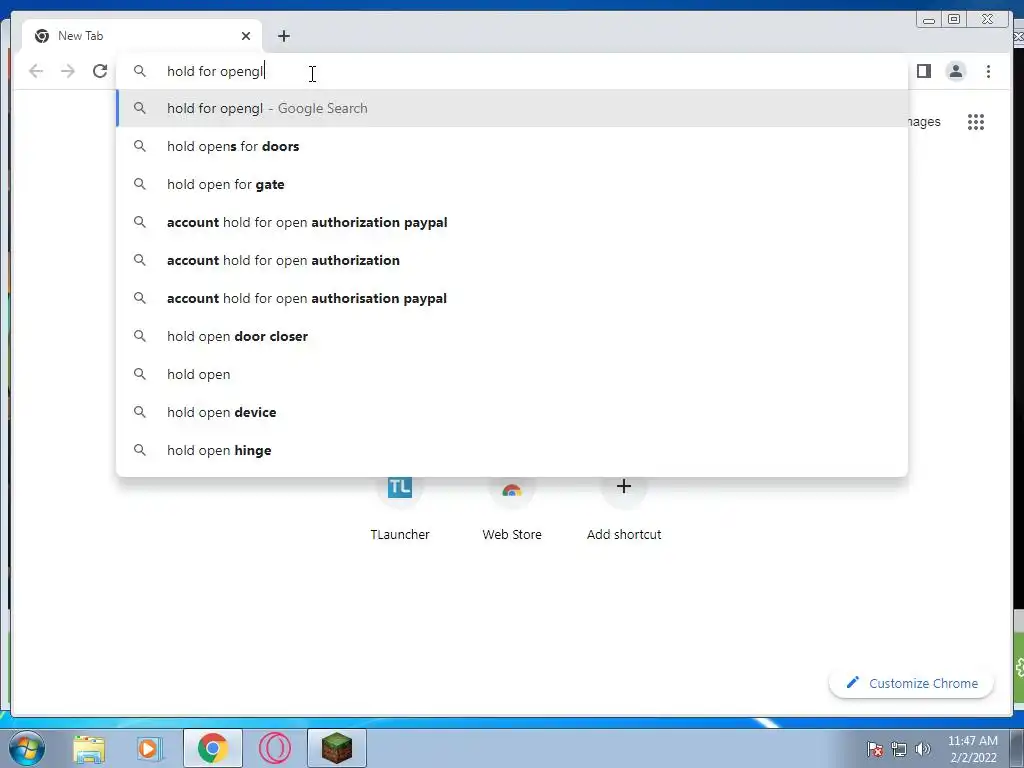
Task: Select 'hold open door closer' suggestion
Action: [x=512, y=336]
